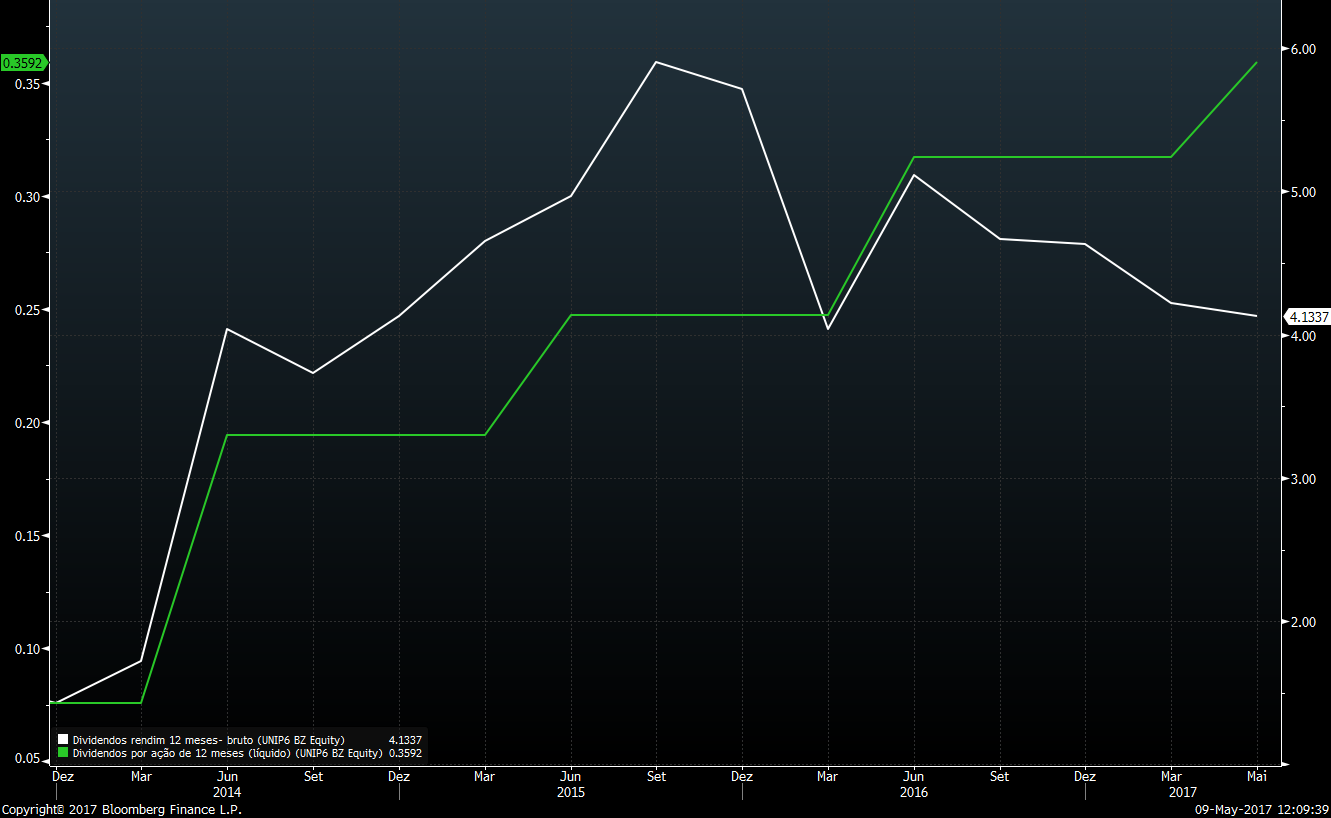This screenshot has width=1331, height=818.
Task: Select the 2016 year label on time axis
Action: [x=914, y=792]
